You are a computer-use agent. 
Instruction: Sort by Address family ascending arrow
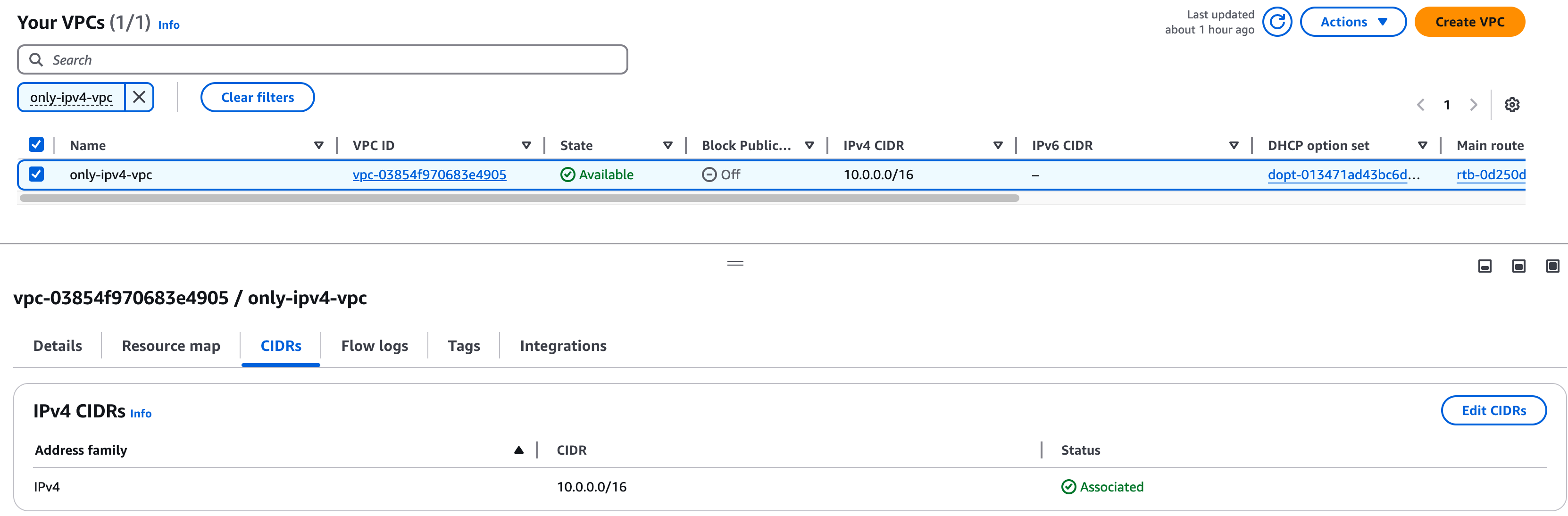click(x=518, y=450)
